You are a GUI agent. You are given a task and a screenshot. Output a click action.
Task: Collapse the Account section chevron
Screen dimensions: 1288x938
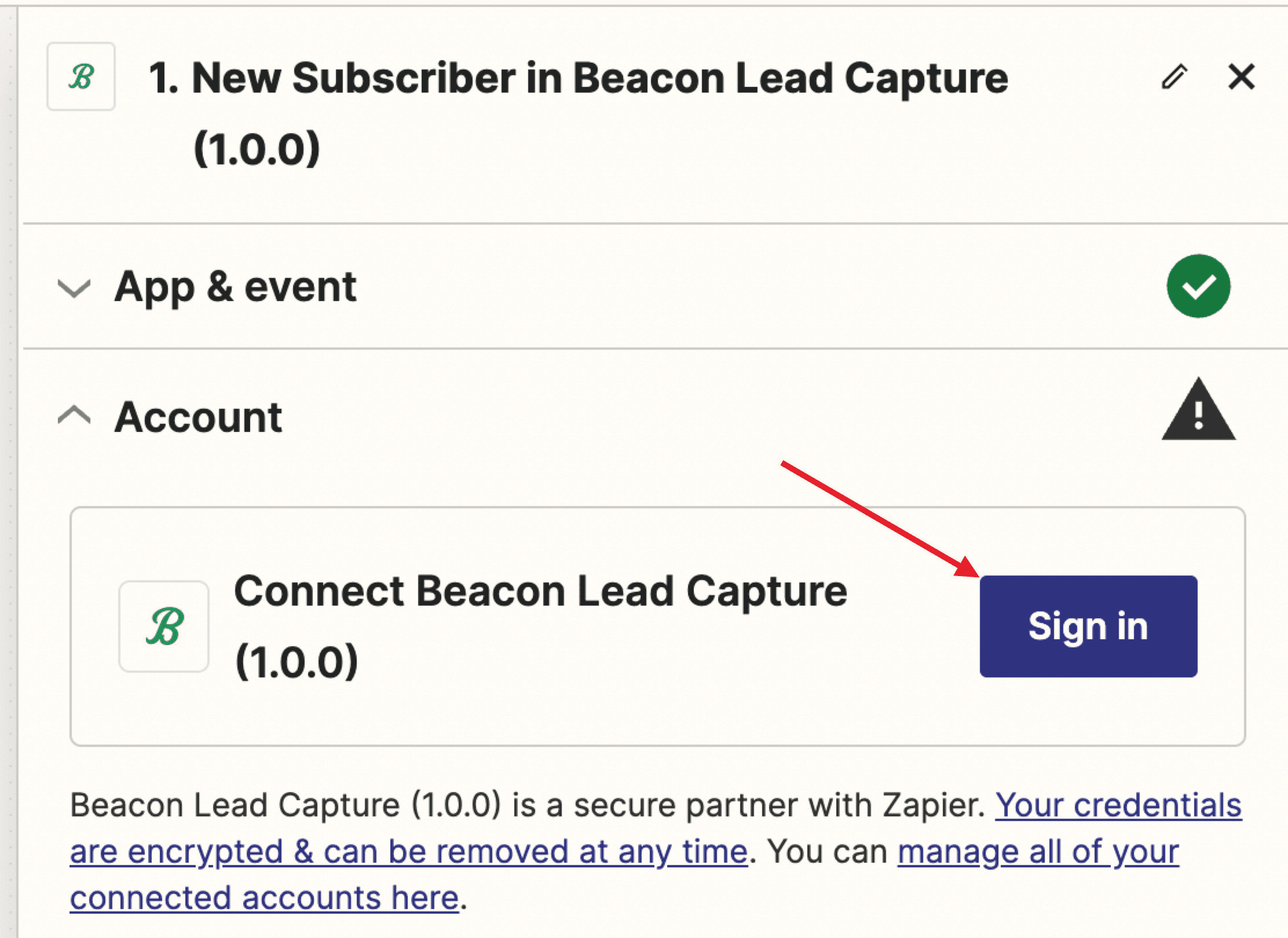pyautogui.click(x=74, y=415)
